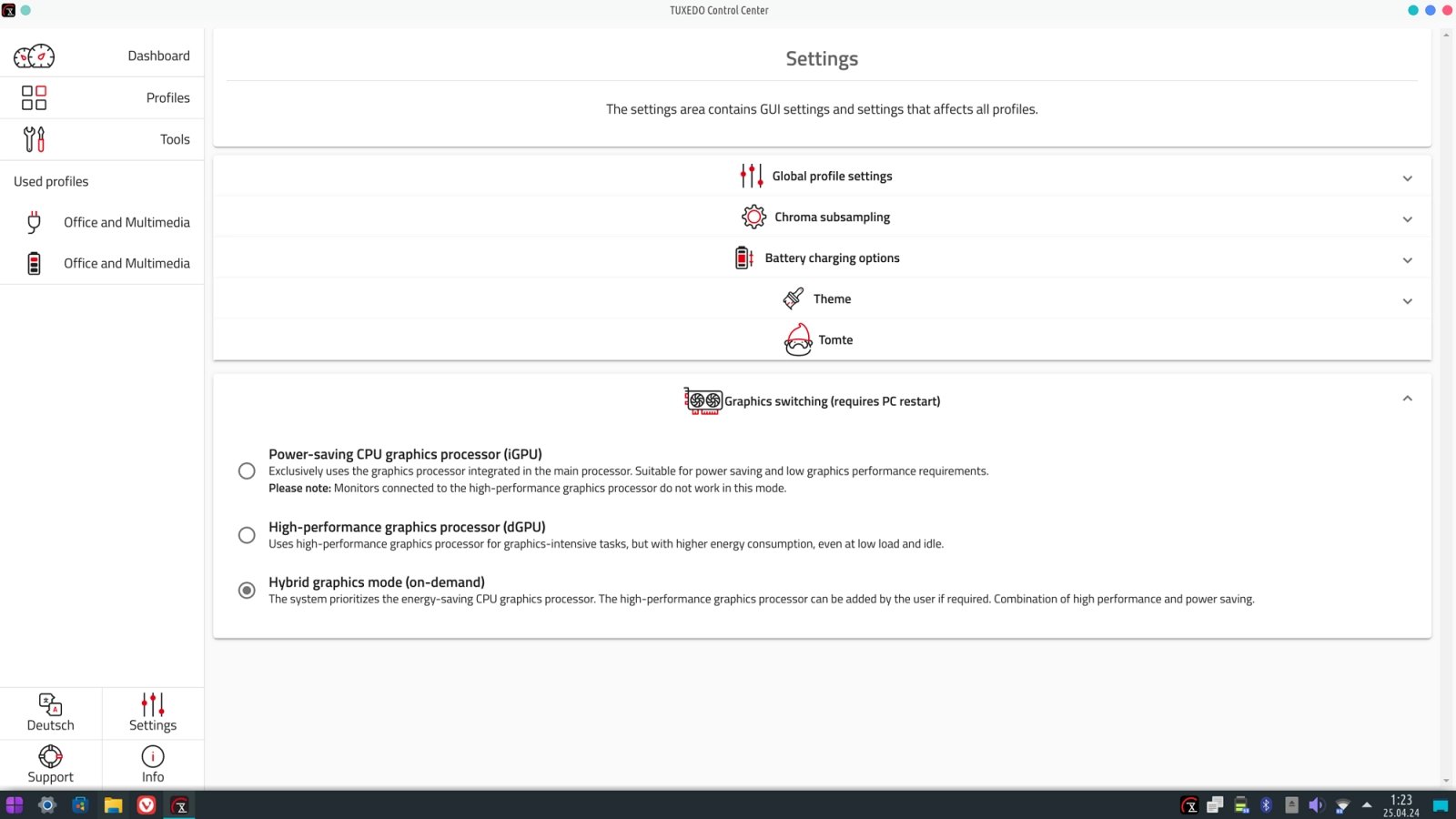Image resolution: width=1456 pixels, height=819 pixels.
Task: Open the Support page
Action: 51,764
